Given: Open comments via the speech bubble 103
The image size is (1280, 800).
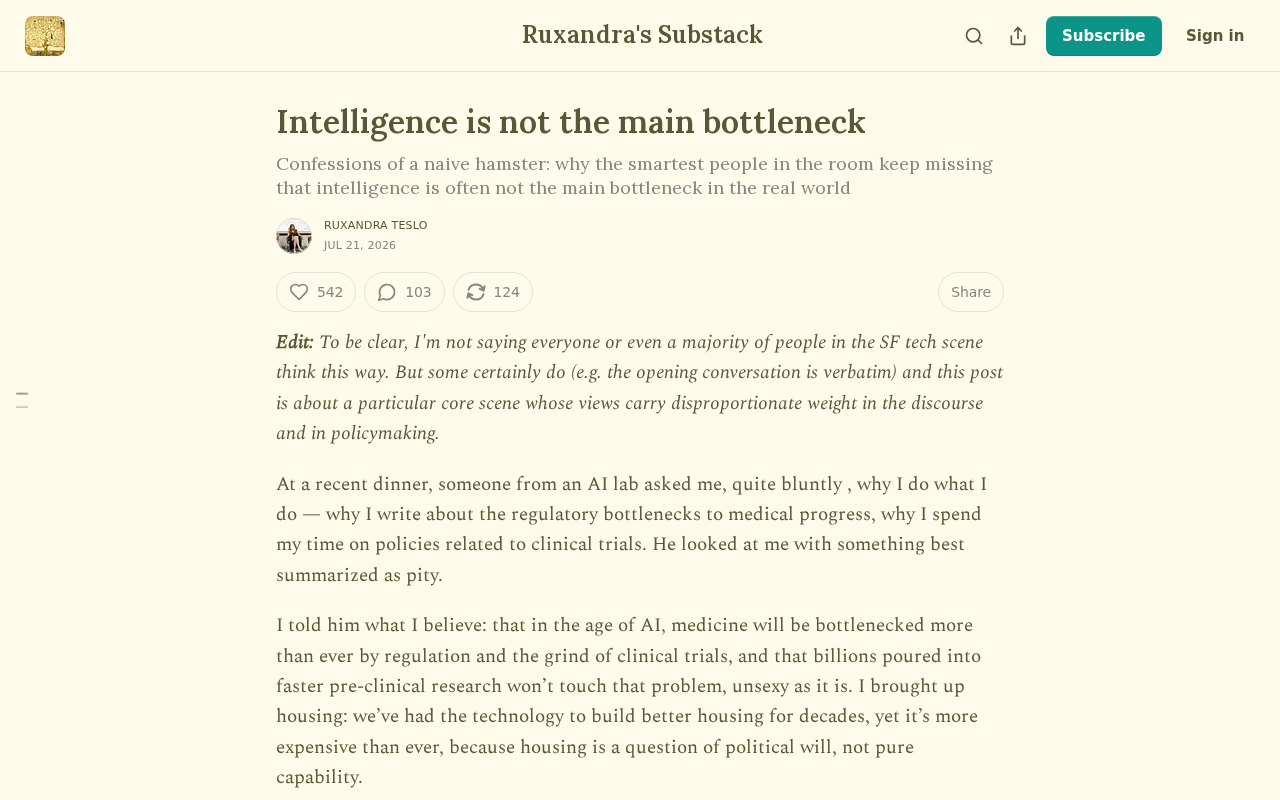Looking at the screenshot, I should 404,292.
